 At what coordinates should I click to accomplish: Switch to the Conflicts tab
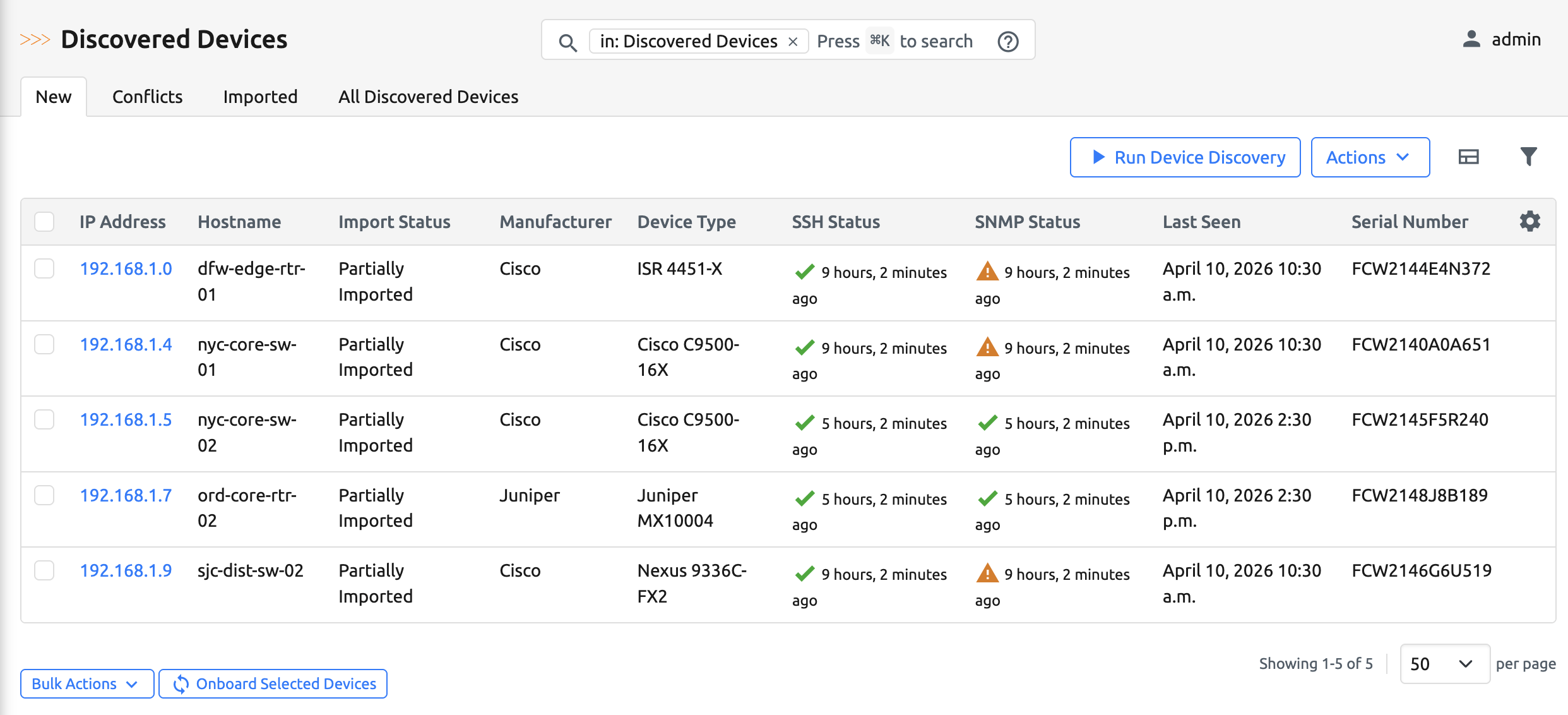[147, 97]
